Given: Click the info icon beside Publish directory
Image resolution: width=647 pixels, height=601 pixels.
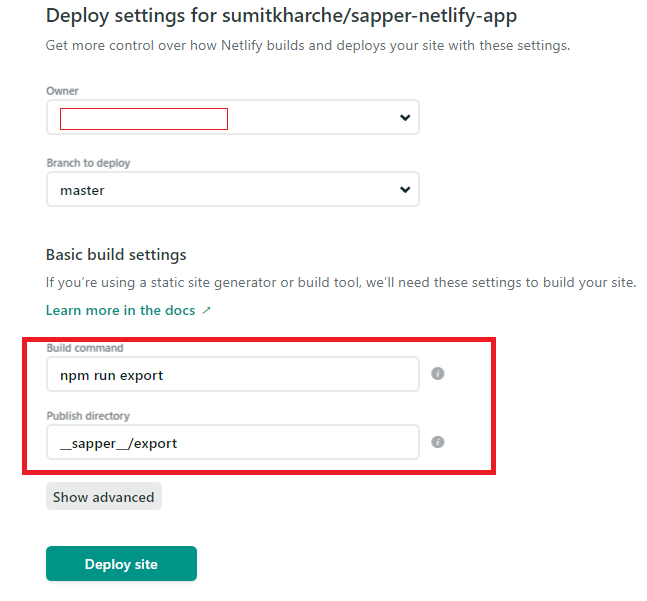Looking at the screenshot, I should pos(437,442).
